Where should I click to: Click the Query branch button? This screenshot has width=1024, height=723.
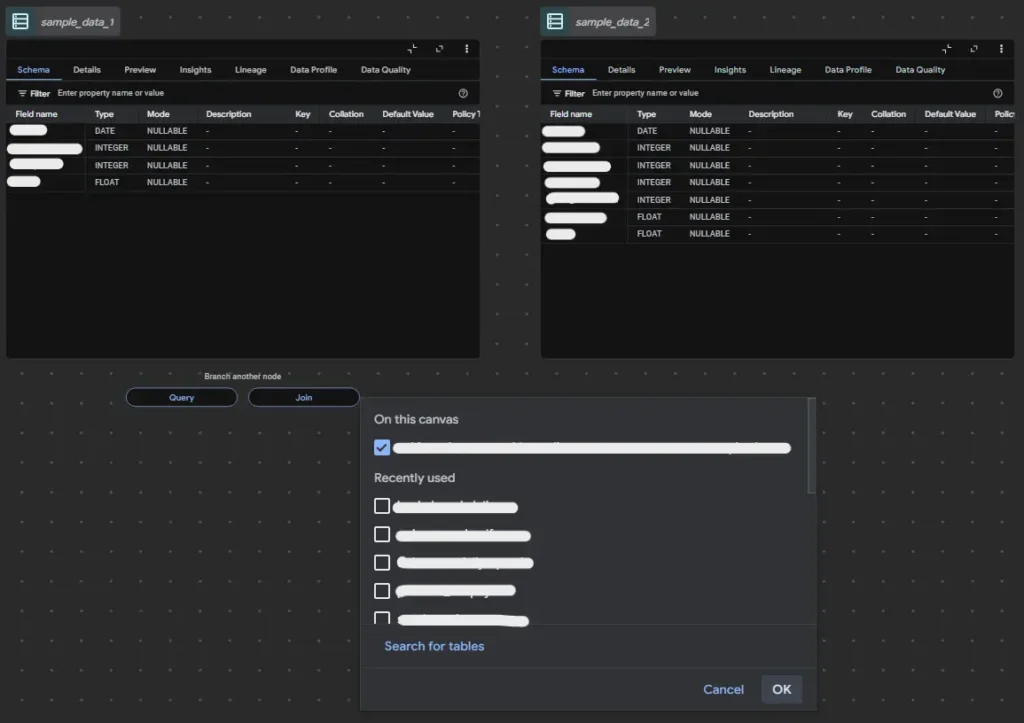click(x=182, y=397)
